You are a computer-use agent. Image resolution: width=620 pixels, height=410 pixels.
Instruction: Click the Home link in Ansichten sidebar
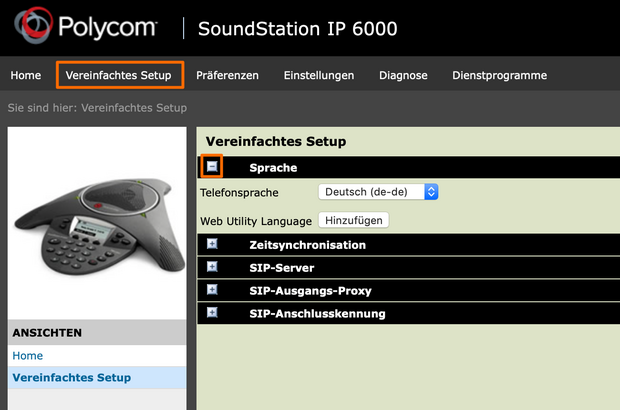pos(28,355)
